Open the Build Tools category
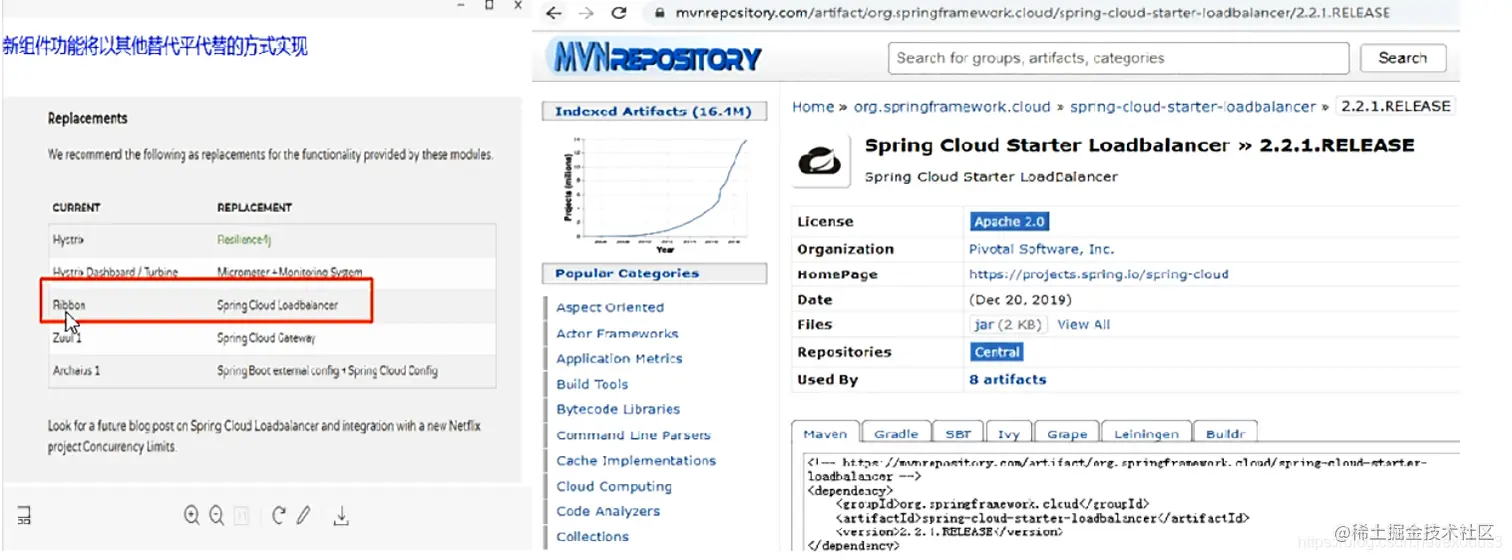 592,384
